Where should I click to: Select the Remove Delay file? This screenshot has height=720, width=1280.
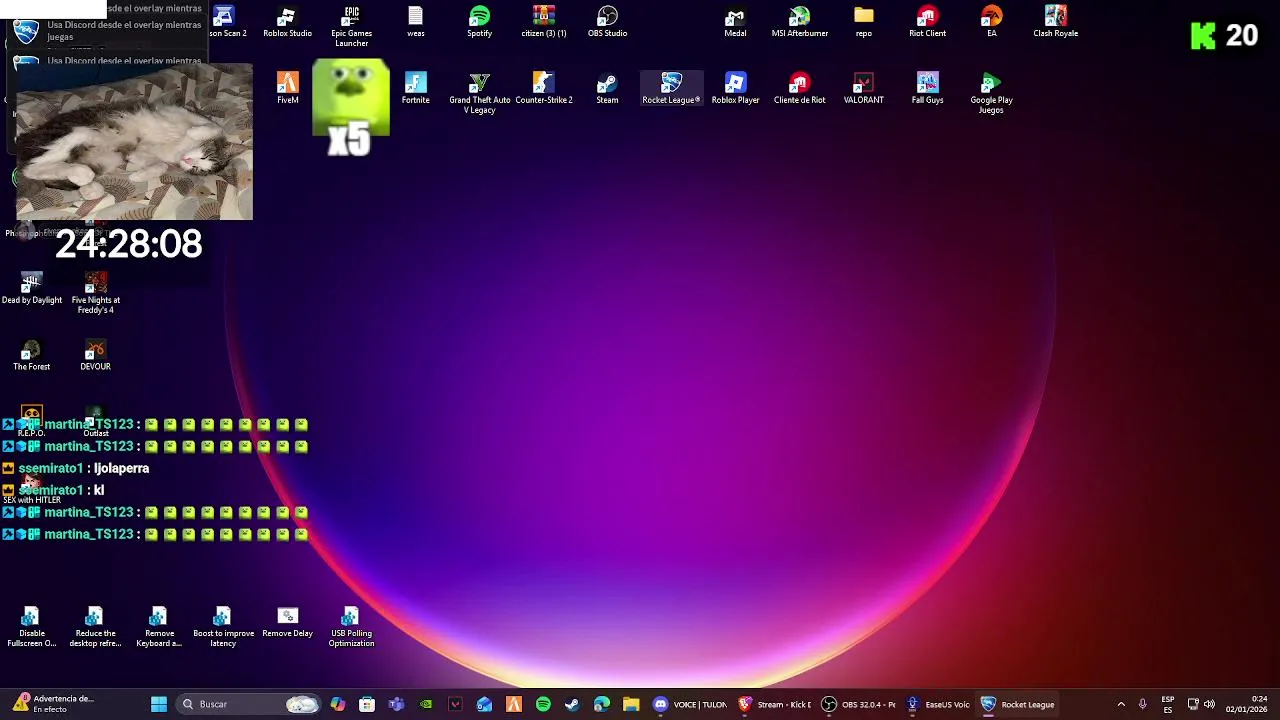click(x=287, y=622)
